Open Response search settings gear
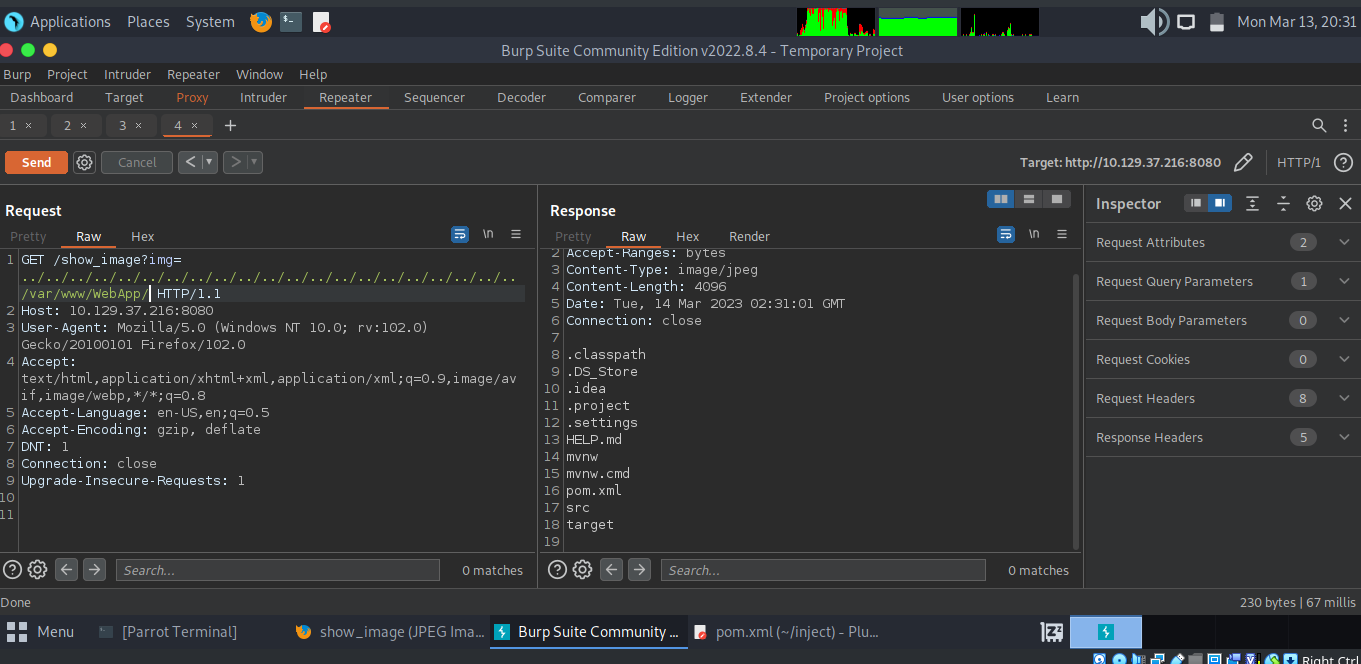The width and height of the screenshot is (1361, 664). point(583,570)
